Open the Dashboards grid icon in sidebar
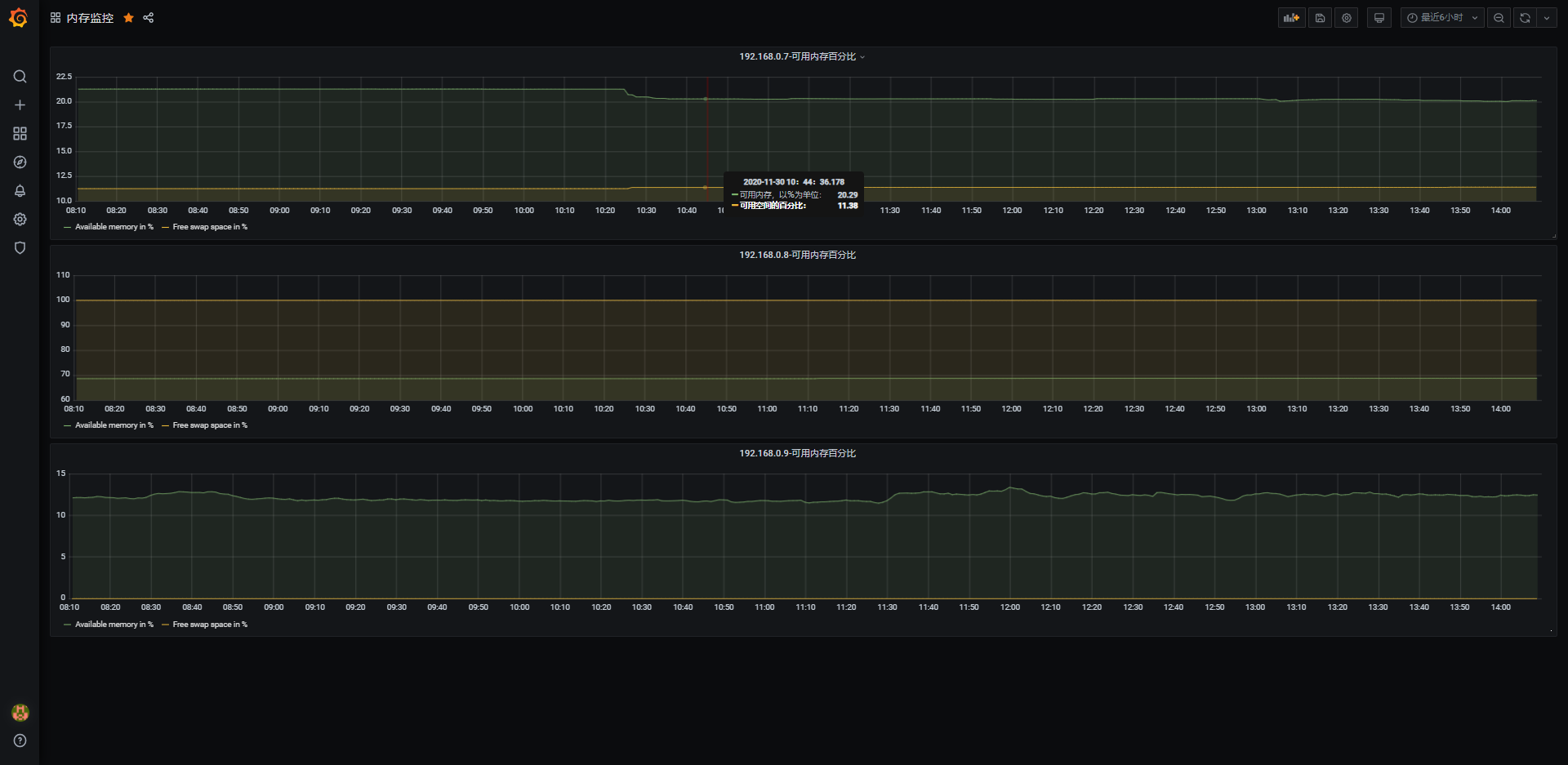This screenshot has height=765, width=1568. click(x=20, y=134)
